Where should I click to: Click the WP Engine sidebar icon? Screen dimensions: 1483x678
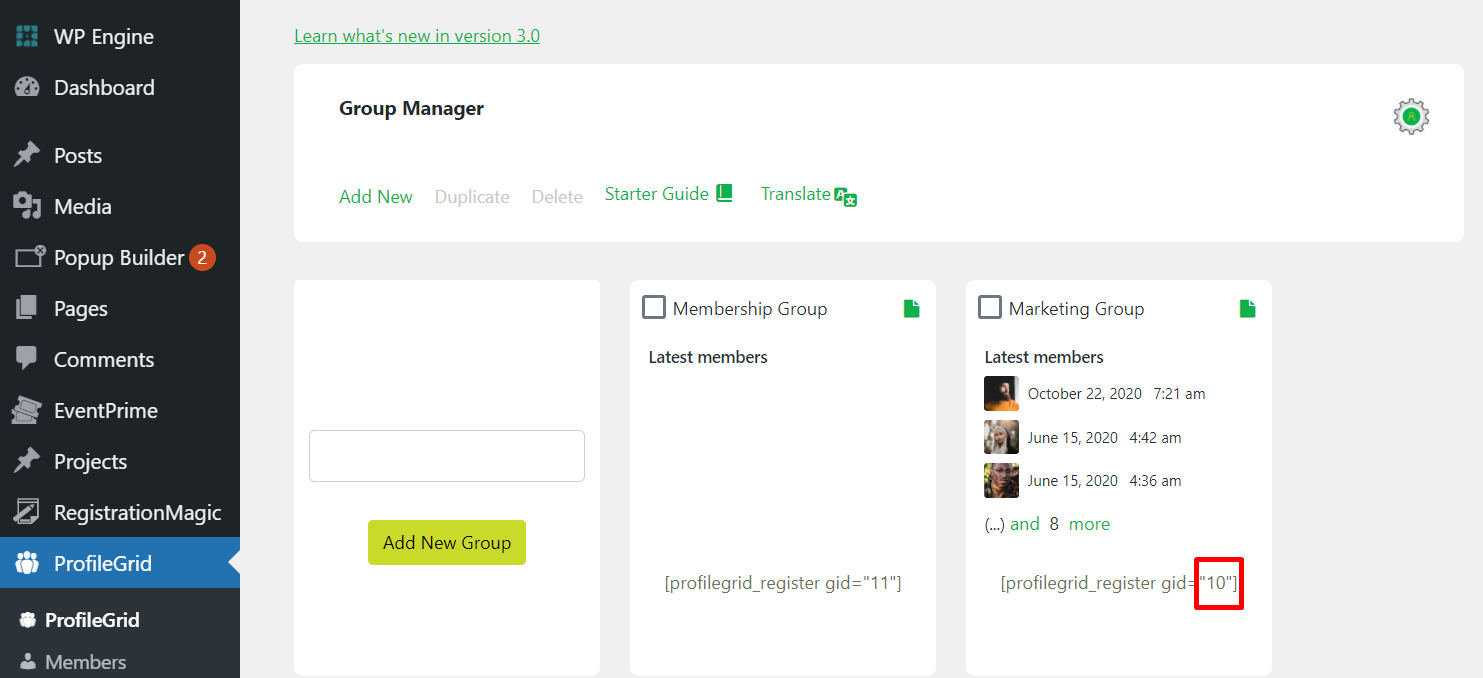click(27, 37)
